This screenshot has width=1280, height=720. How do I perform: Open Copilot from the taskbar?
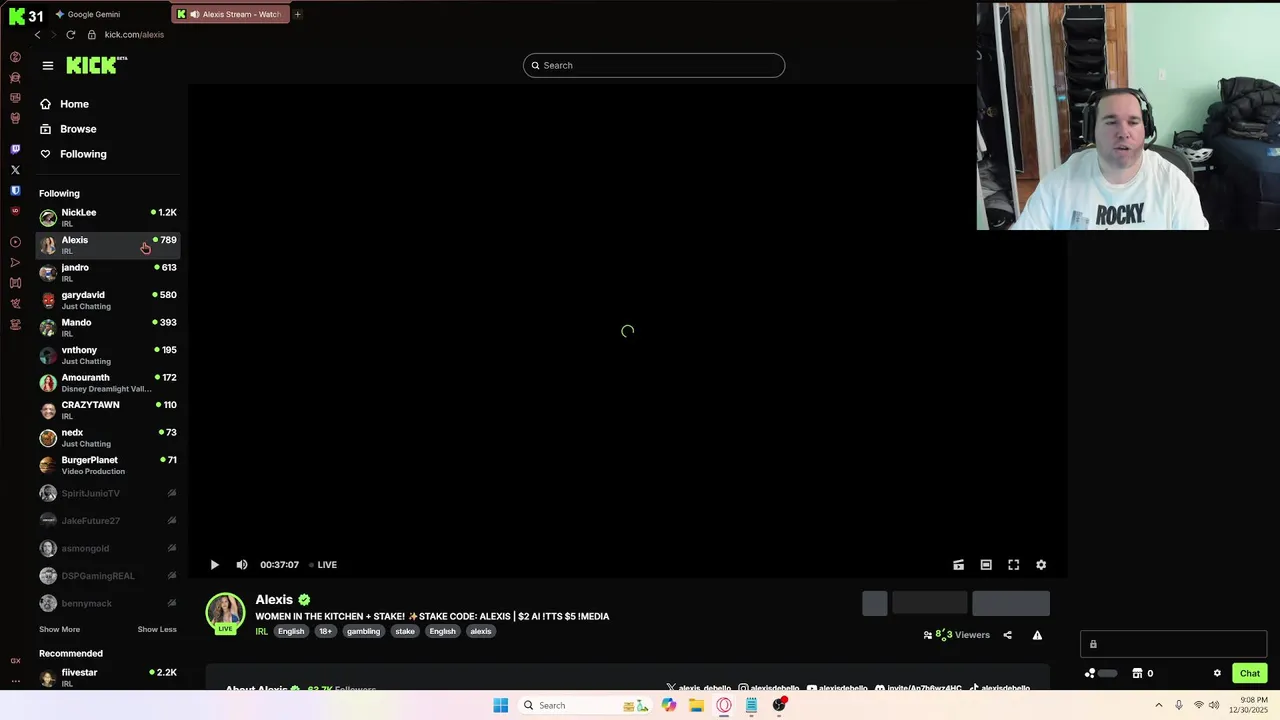click(669, 705)
